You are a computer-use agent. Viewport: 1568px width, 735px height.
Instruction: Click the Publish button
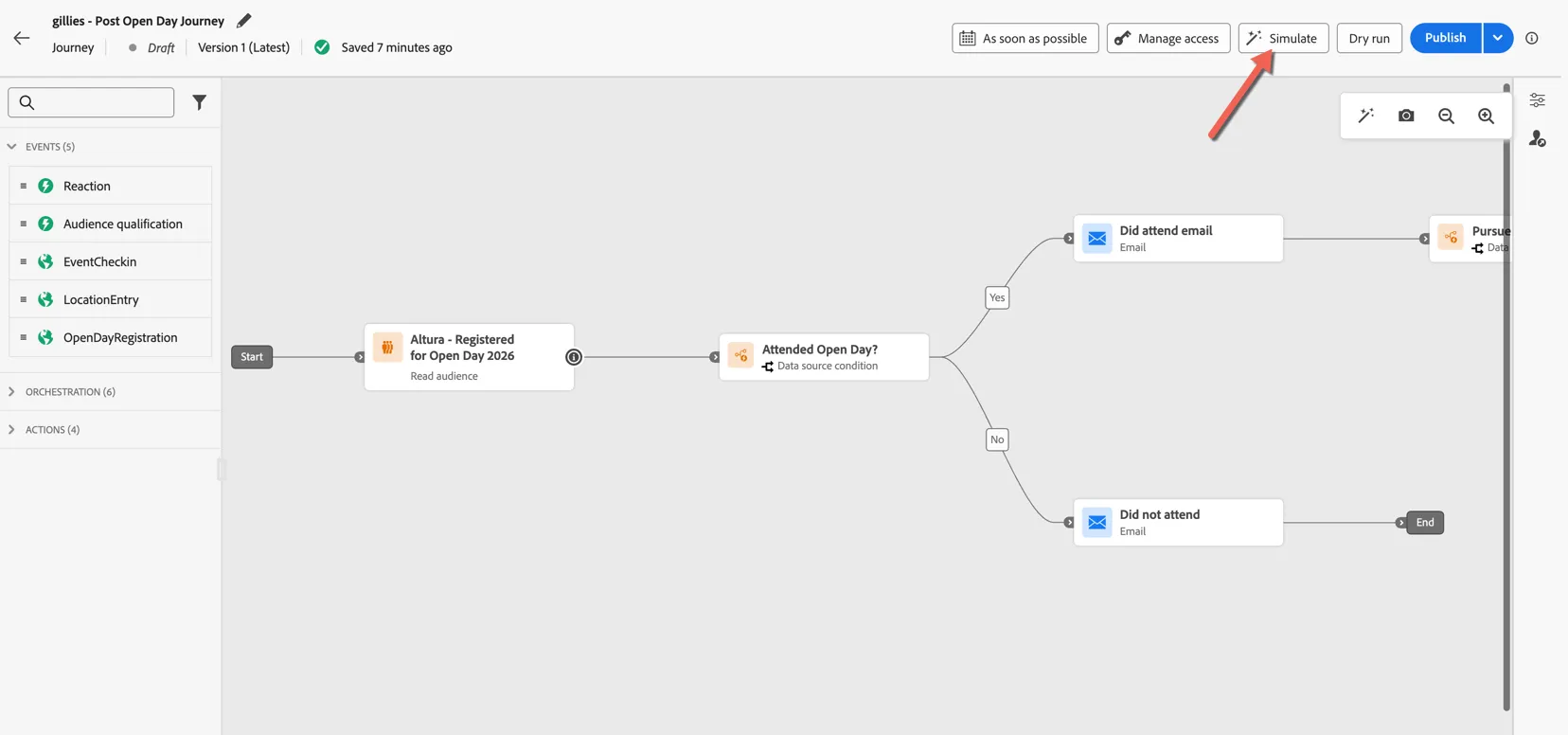1445,38
